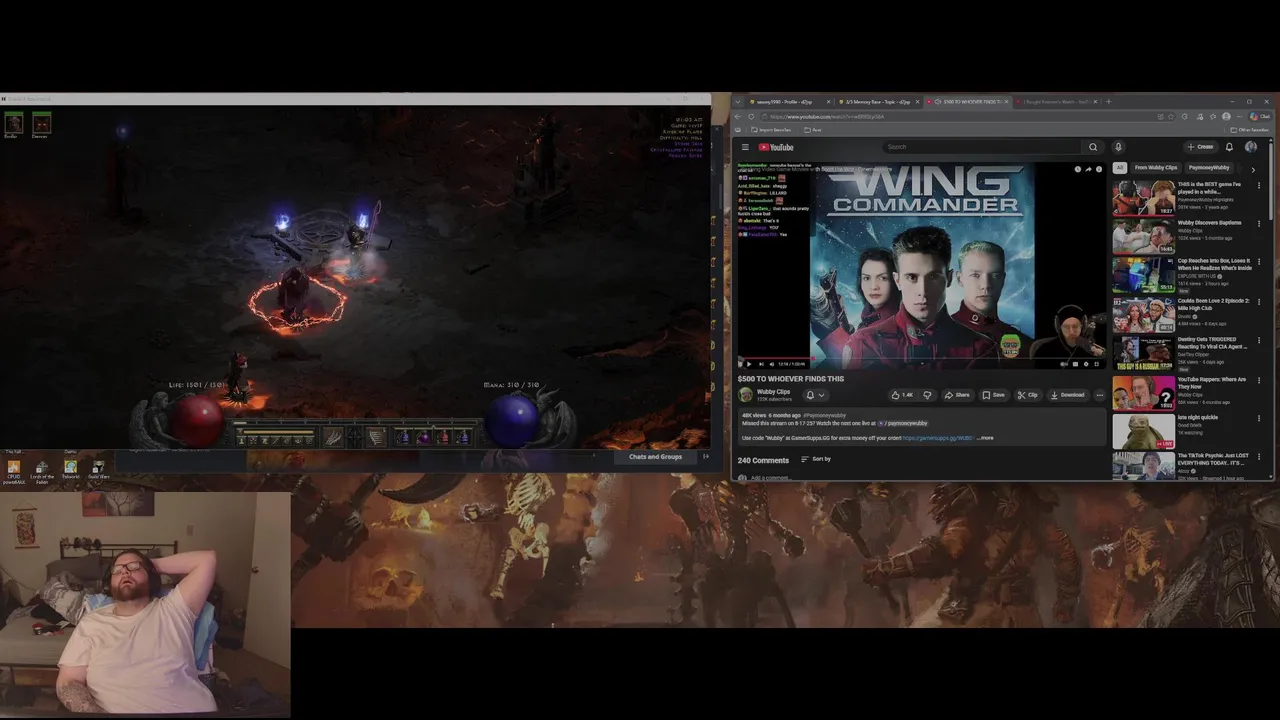Expand description with ...more

click(985, 438)
